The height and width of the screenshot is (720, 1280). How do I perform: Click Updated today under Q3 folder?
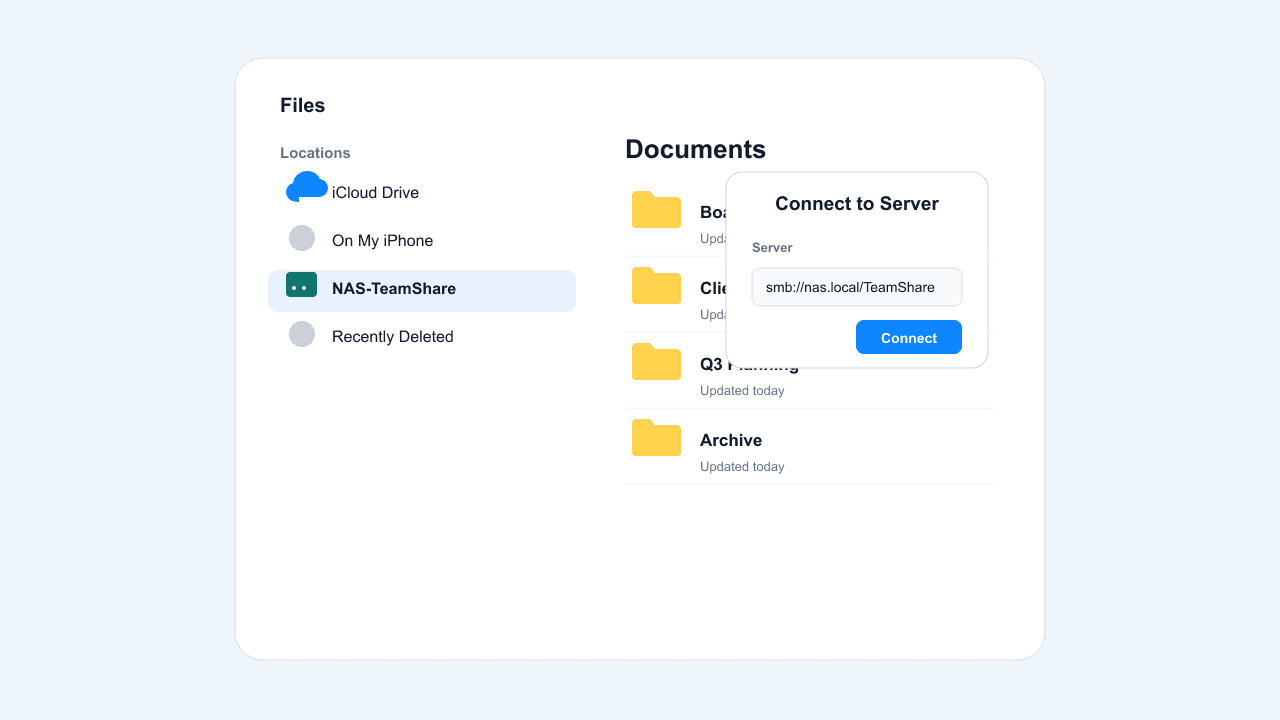coord(742,391)
